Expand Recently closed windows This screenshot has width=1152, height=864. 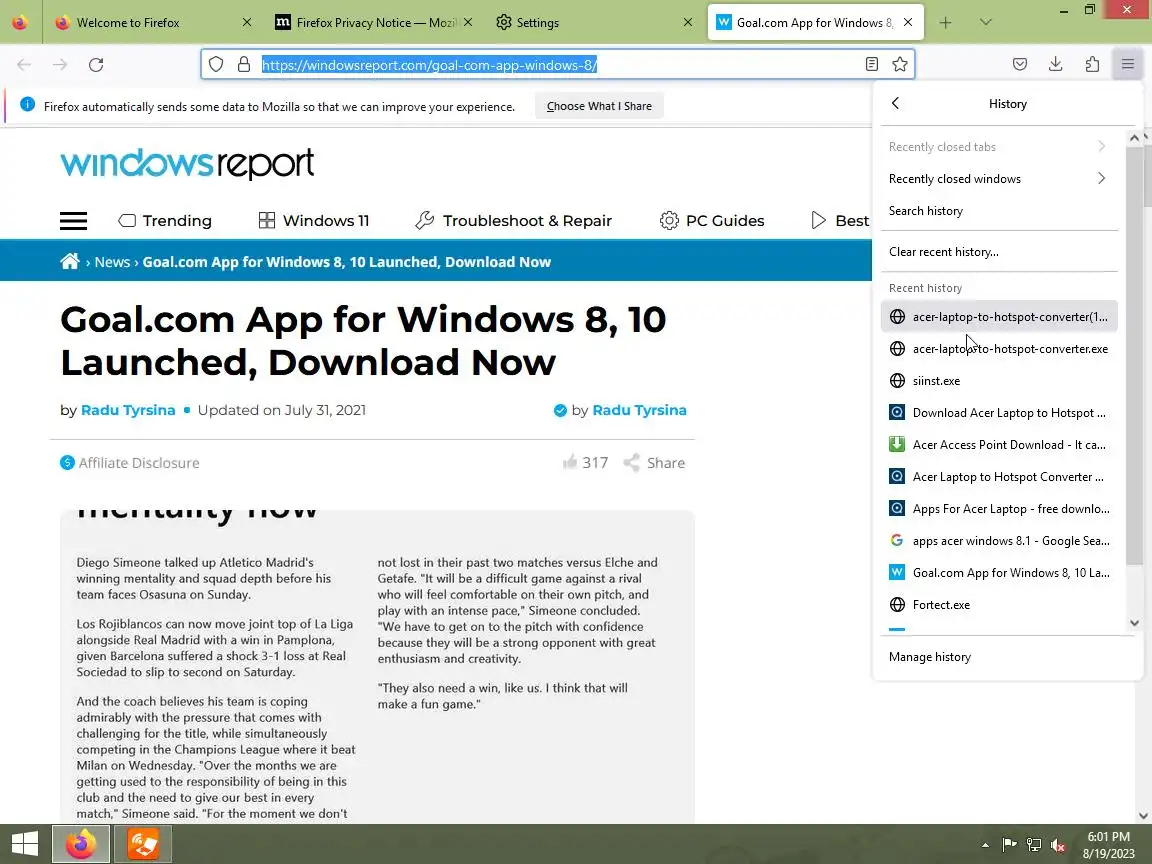pyautogui.click(x=999, y=179)
